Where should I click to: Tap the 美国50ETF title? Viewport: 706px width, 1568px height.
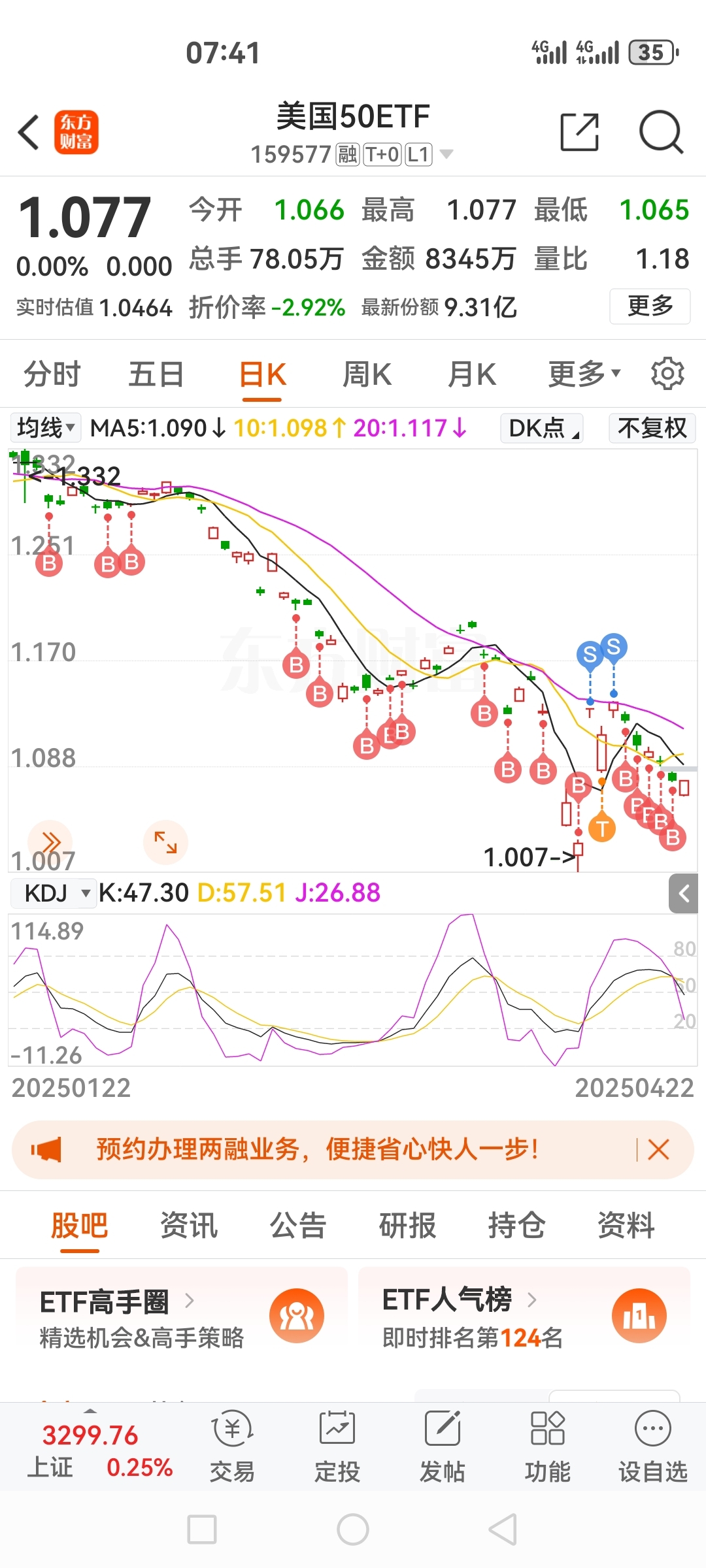(x=353, y=116)
